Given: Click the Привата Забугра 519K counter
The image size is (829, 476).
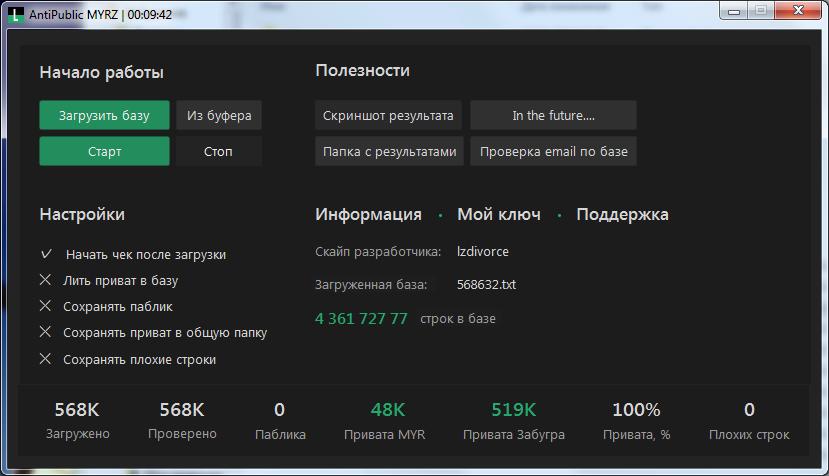Looking at the screenshot, I should click(514, 421).
